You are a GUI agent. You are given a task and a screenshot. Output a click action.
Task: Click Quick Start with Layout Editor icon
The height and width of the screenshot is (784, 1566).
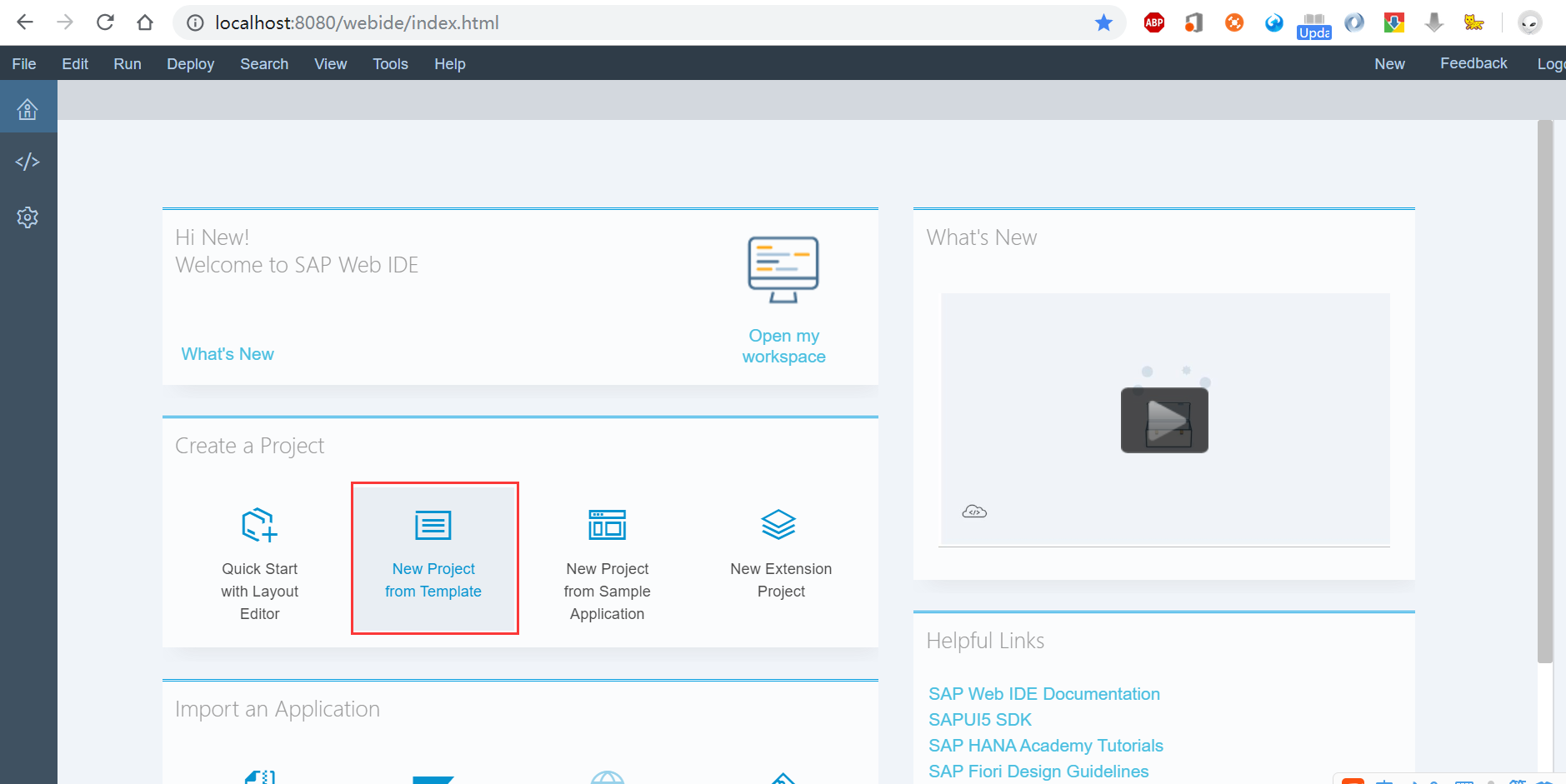(x=259, y=525)
